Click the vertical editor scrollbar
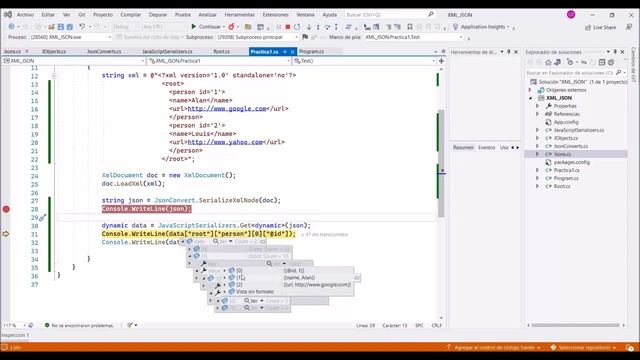 tap(441, 163)
